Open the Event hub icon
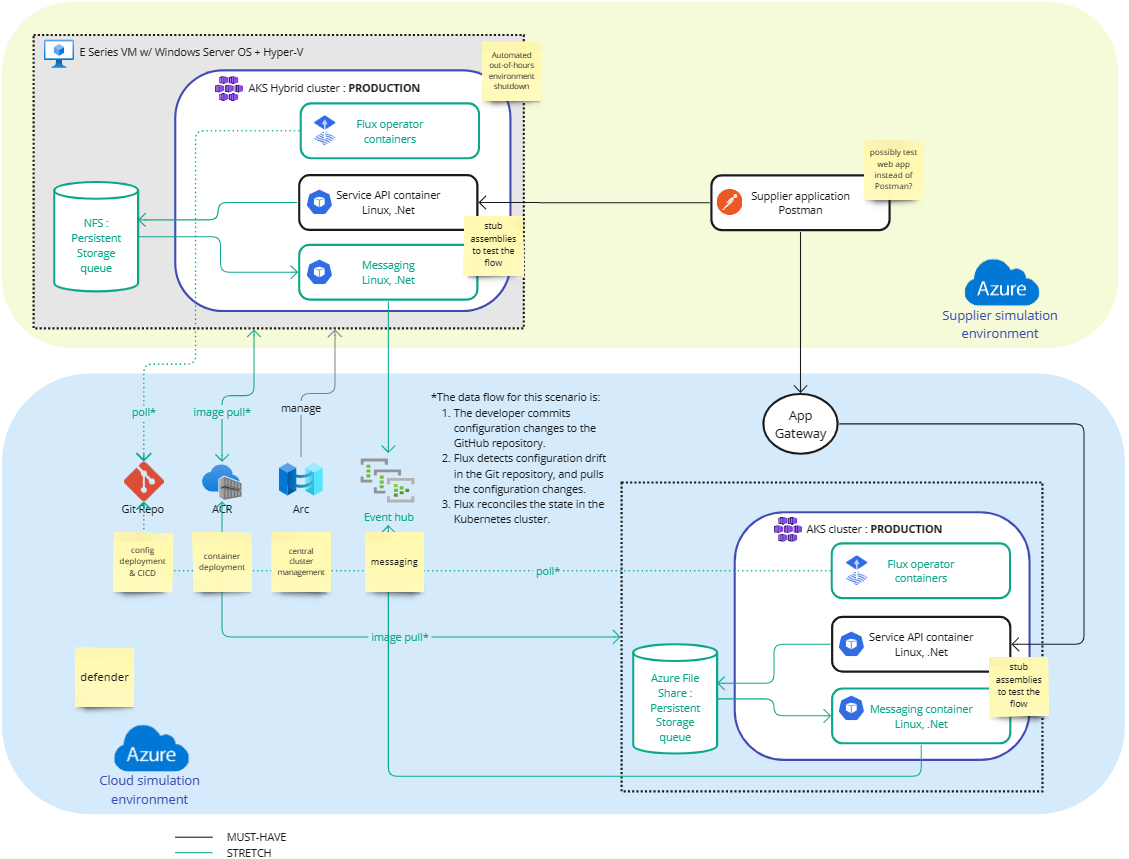The image size is (1129, 859). pyautogui.click(x=385, y=481)
